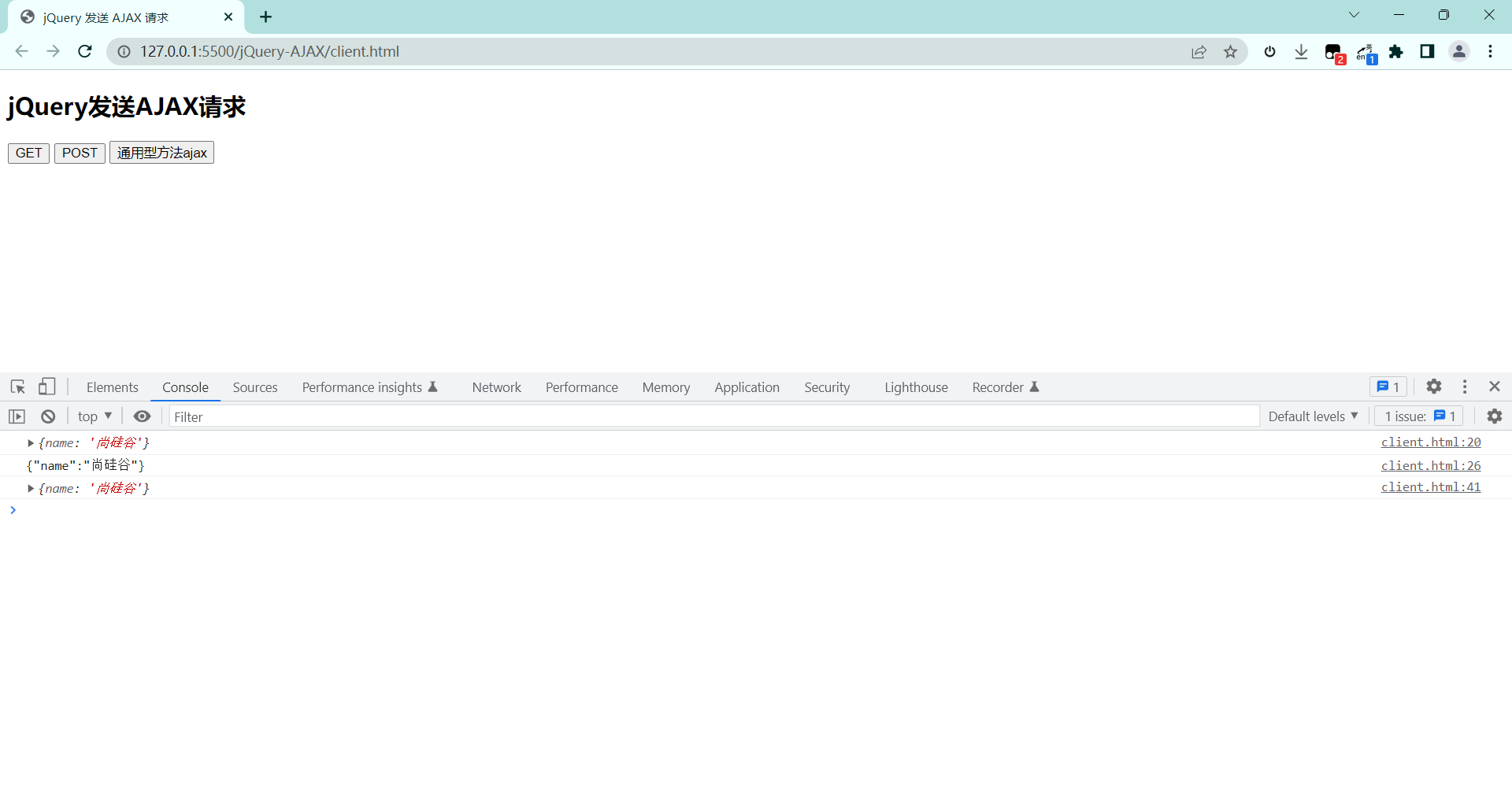Click the browser forward arrow

coord(53,51)
